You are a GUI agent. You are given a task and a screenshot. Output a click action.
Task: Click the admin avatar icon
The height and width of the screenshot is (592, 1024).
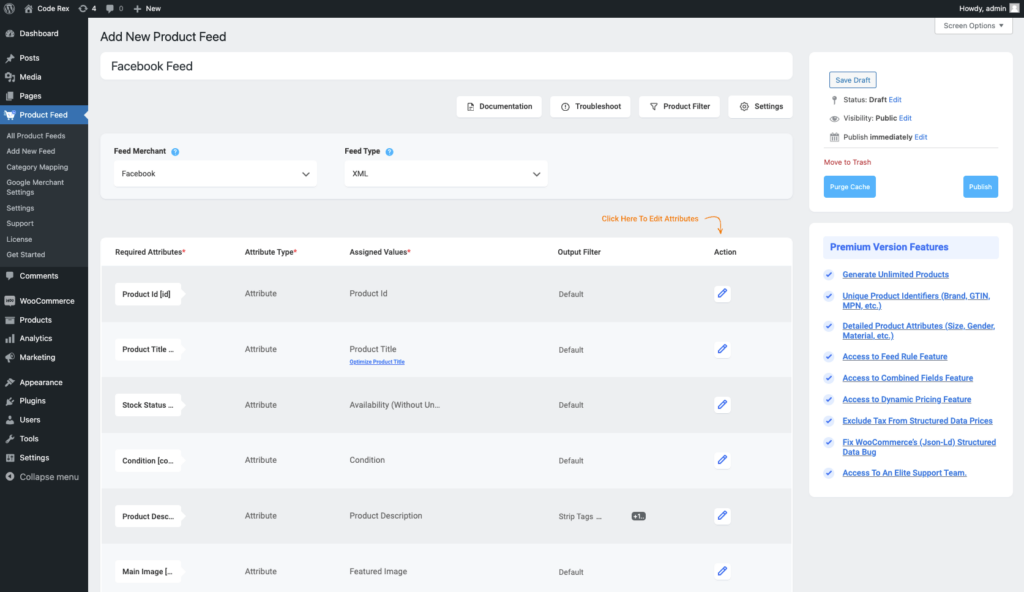click(1014, 8)
